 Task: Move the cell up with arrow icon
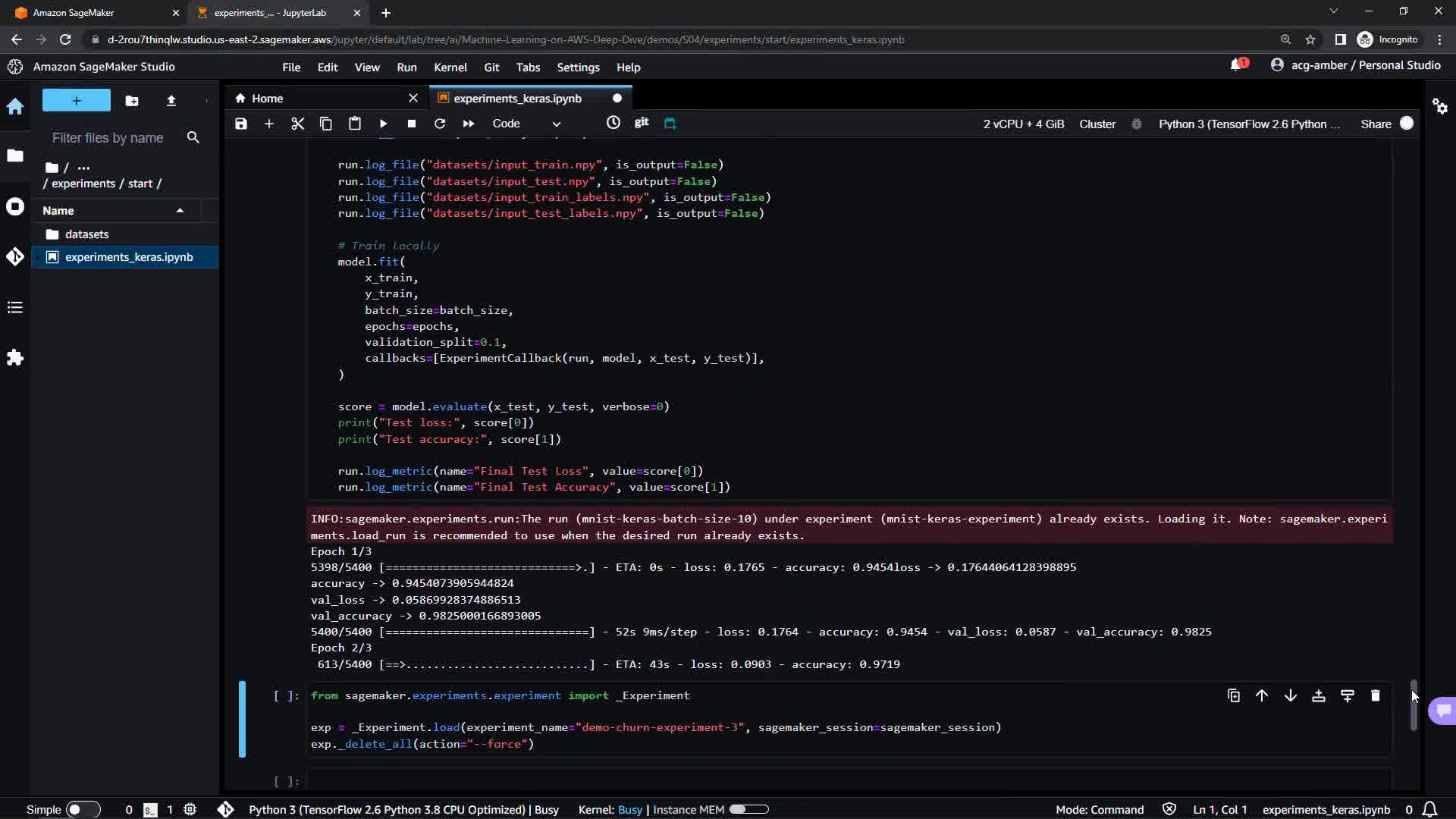tap(1262, 695)
